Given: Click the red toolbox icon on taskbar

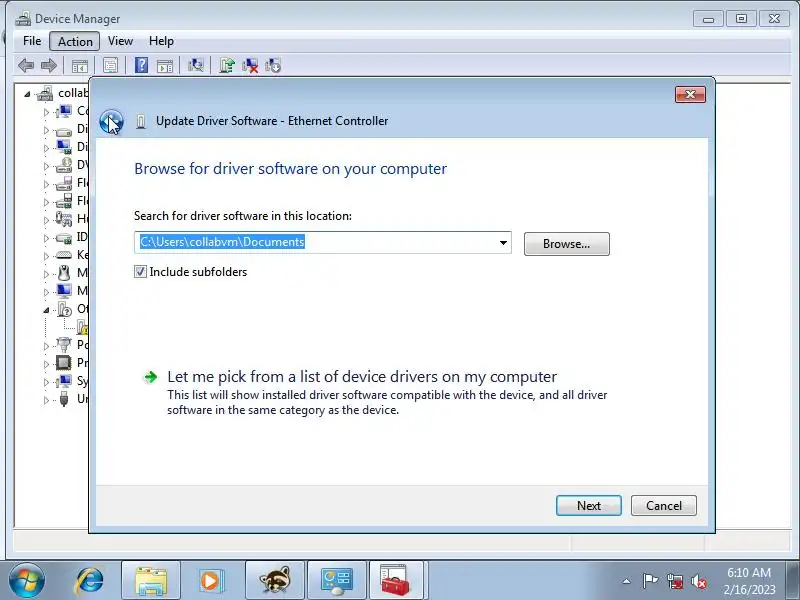Looking at the screenshot, I should pos(396,580).
